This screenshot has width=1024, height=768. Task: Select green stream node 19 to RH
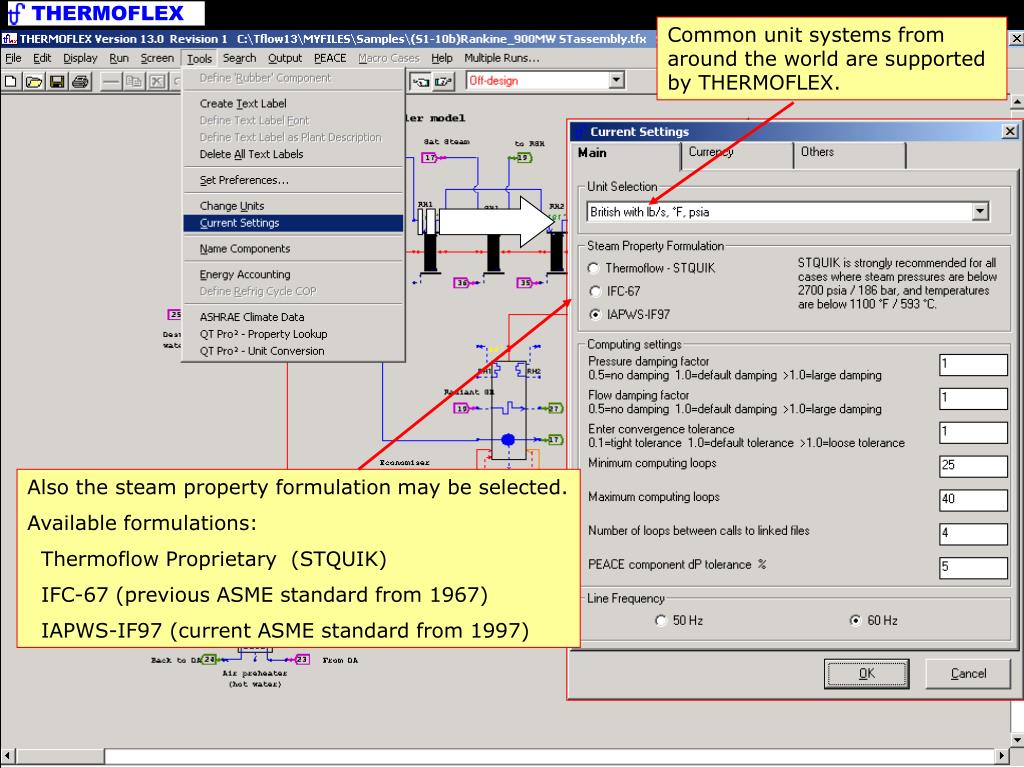[524, 157]
